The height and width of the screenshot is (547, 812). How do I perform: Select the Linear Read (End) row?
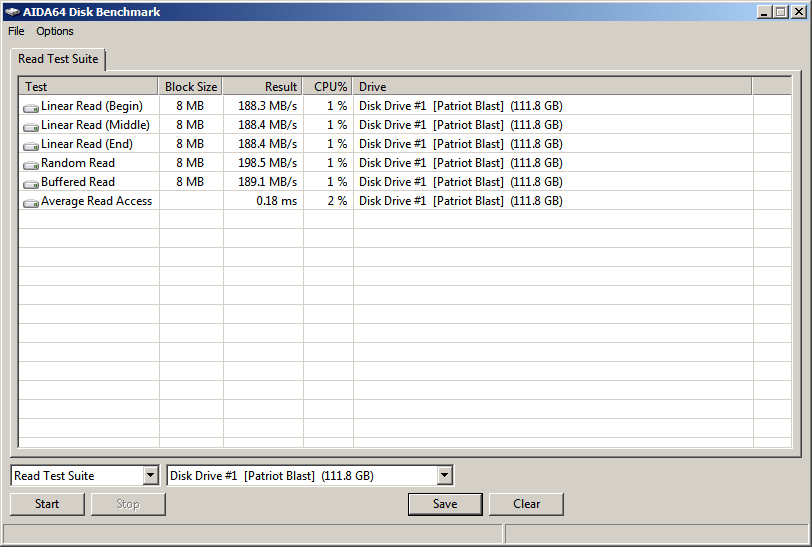[x=405, y=144]
